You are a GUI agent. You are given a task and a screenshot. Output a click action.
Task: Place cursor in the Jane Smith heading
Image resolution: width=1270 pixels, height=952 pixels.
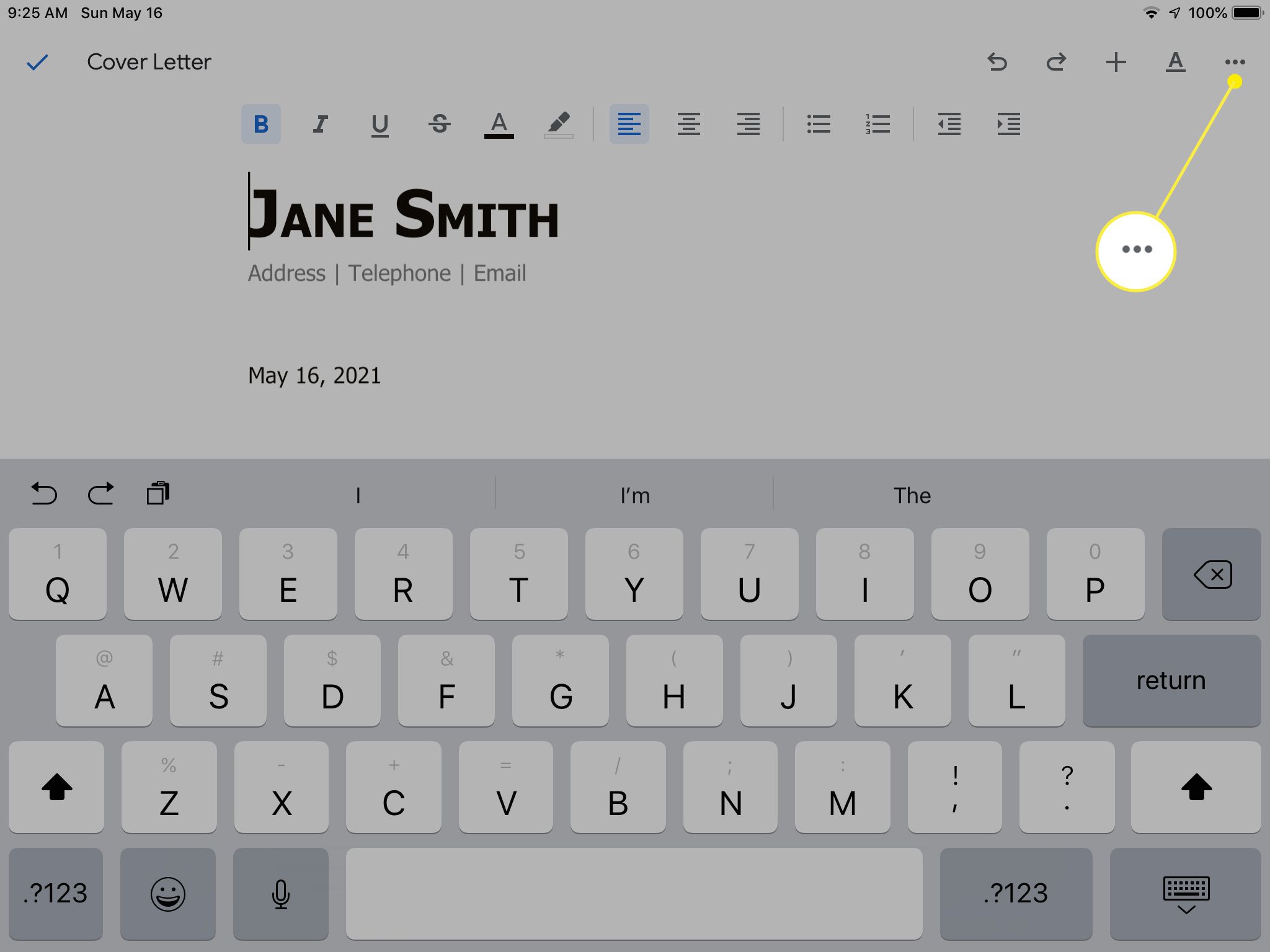coord(403,214)
